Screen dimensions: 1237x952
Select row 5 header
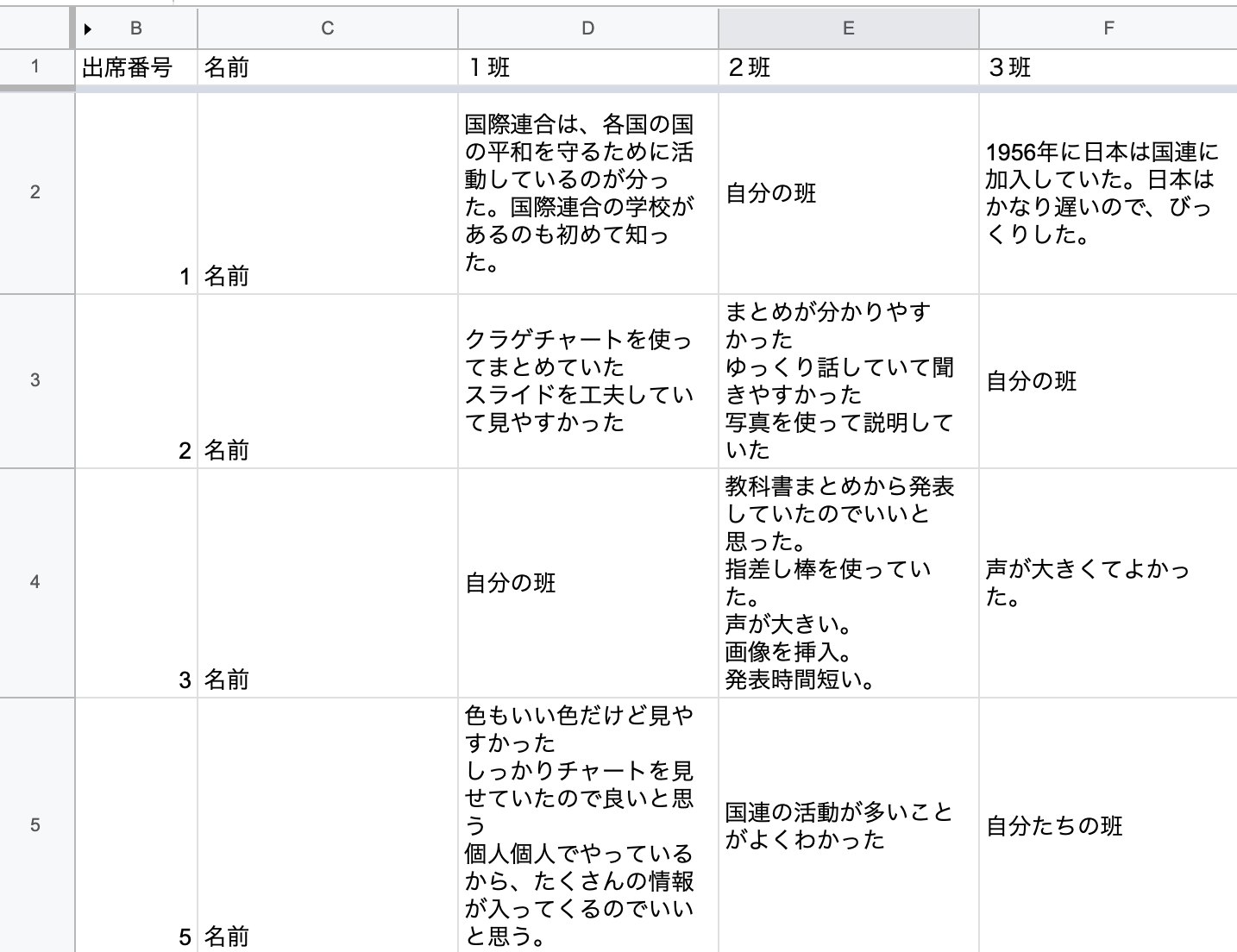(x=35, y=825)
